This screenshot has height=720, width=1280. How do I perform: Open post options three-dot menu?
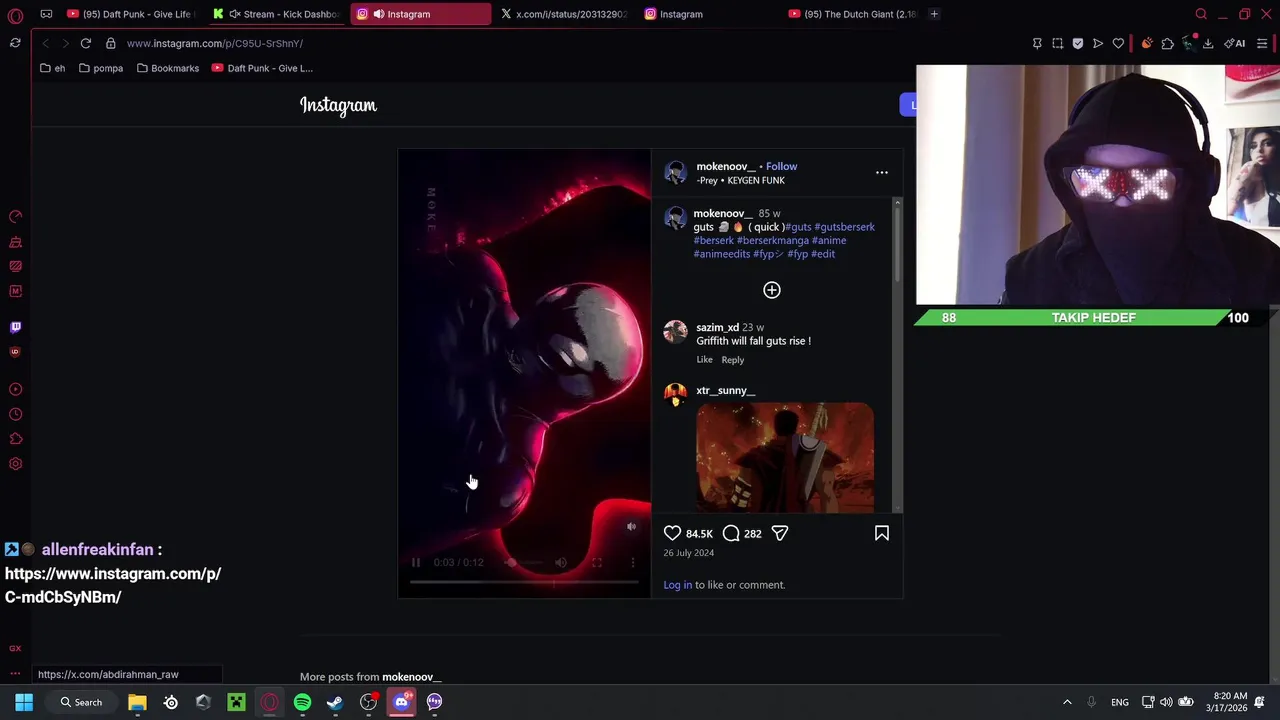click(881, 173)
